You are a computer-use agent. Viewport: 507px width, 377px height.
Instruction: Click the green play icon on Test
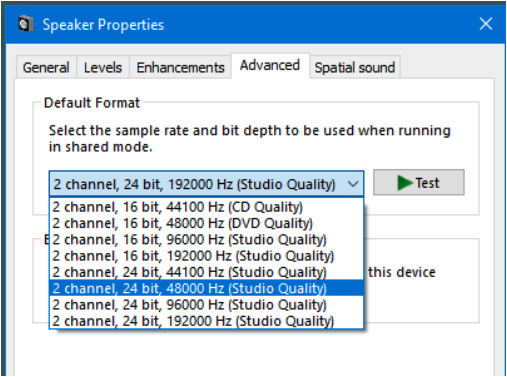(405, 183)
